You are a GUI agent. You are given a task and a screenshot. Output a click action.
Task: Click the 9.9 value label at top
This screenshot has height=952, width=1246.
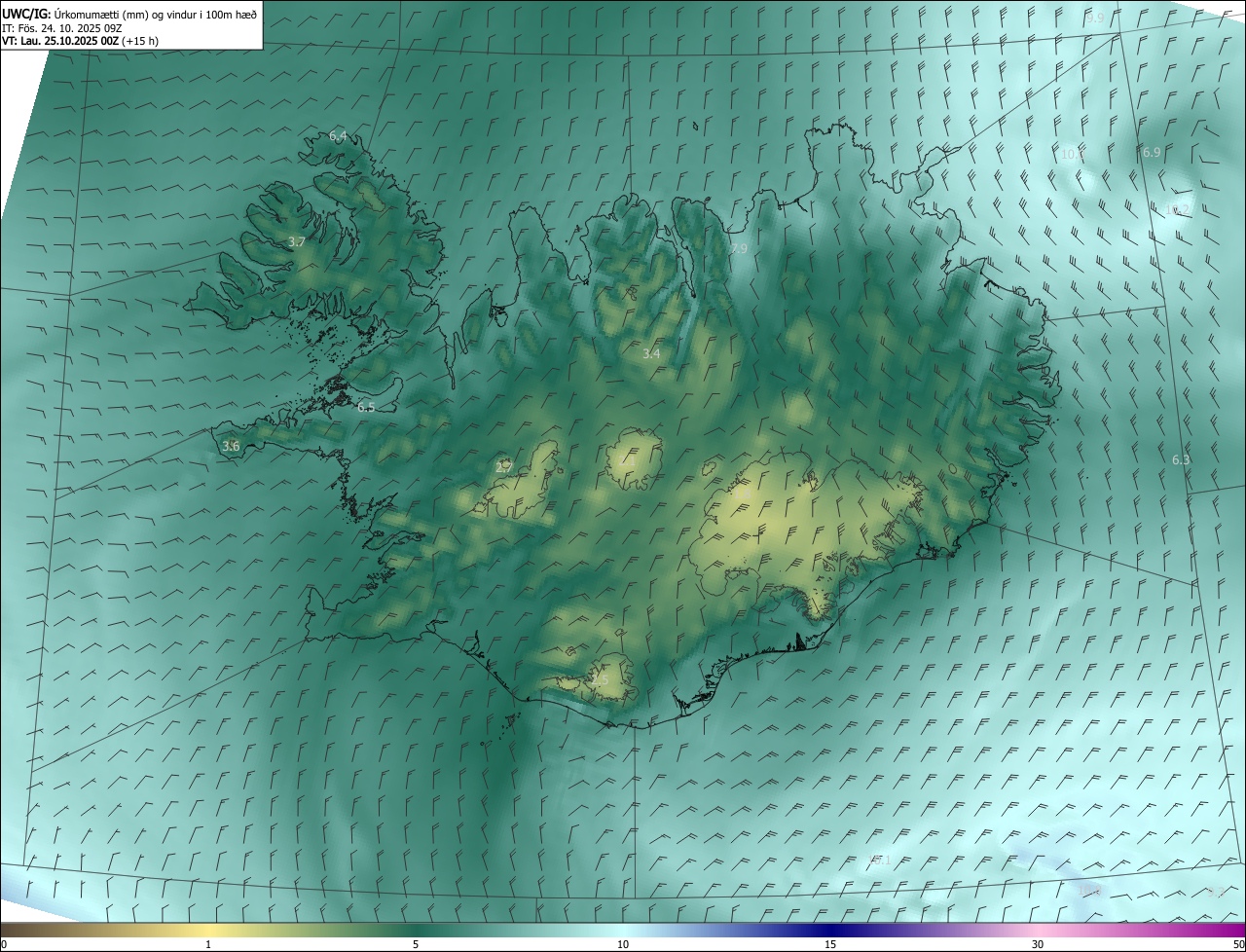point(1095,18)
